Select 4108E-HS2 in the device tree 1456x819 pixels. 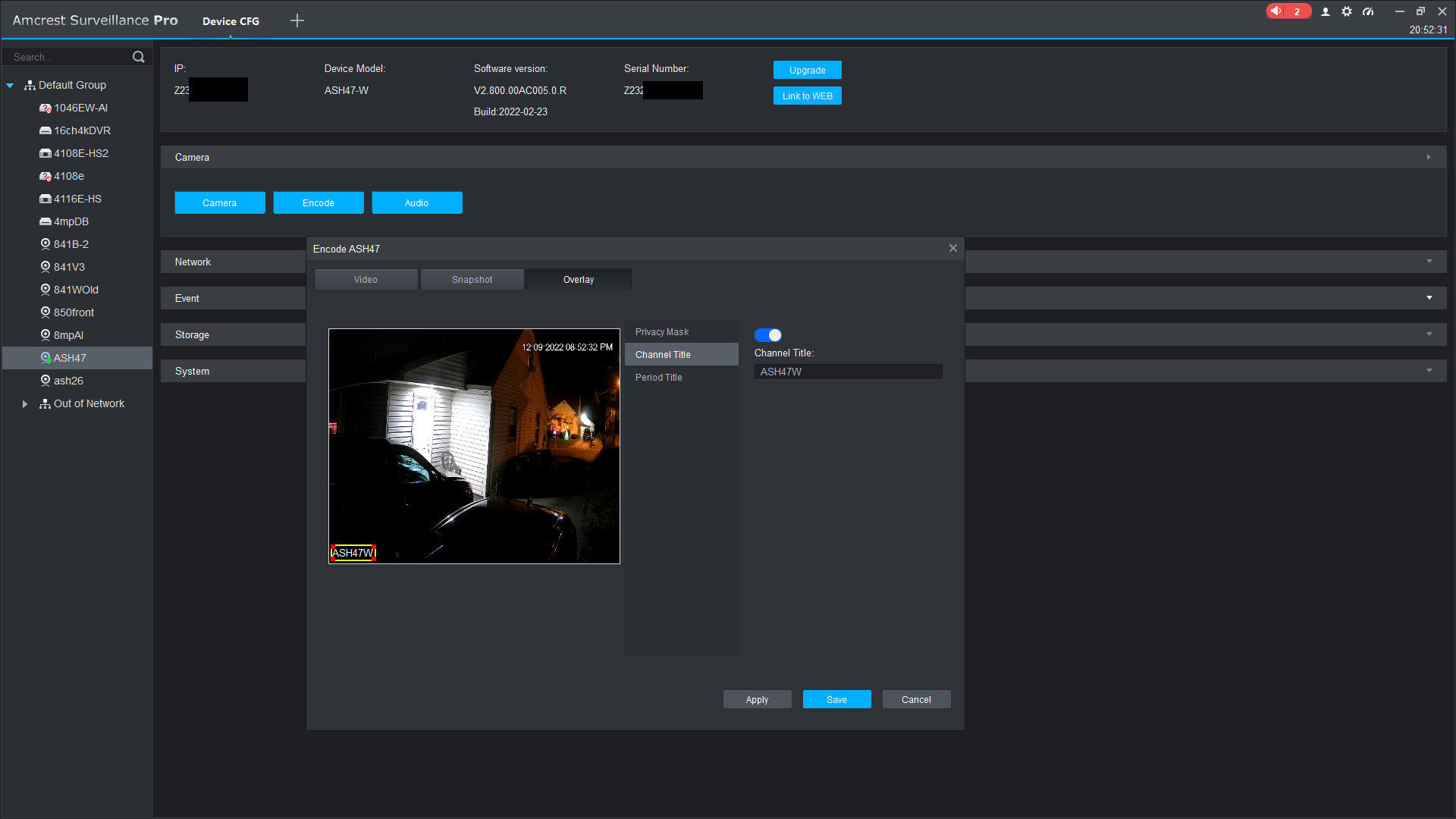(x=77, y=153)
